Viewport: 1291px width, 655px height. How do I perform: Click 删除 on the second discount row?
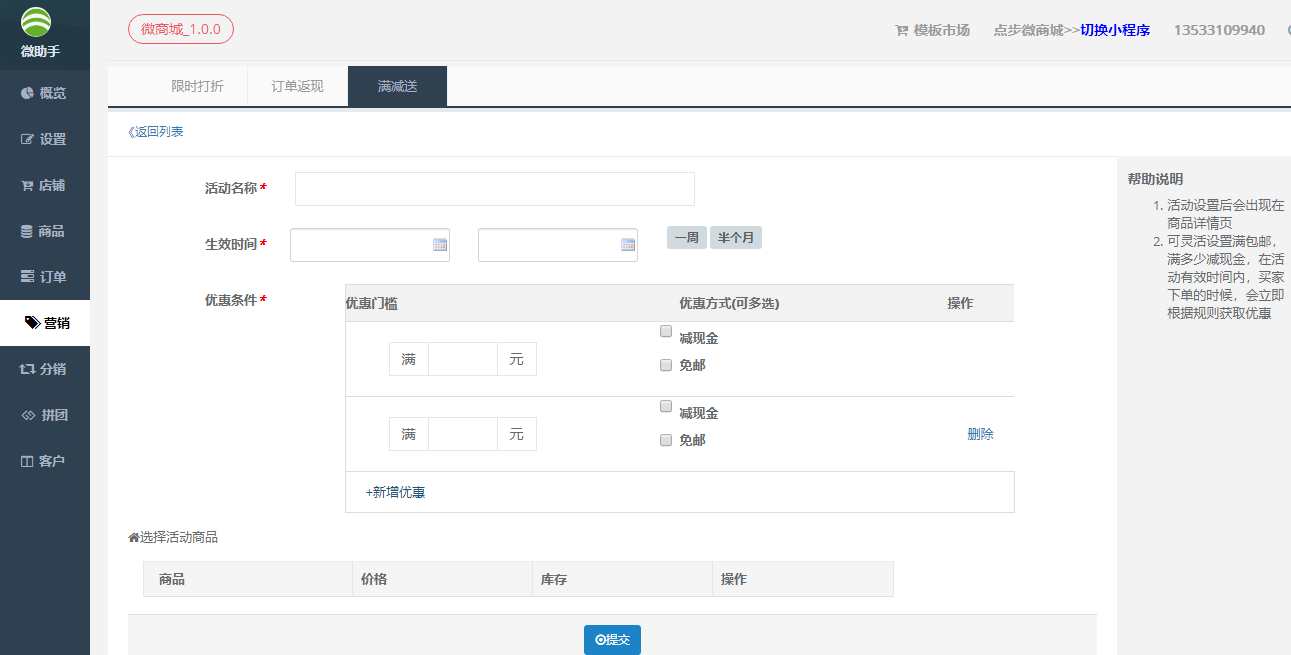pos(980,434)
